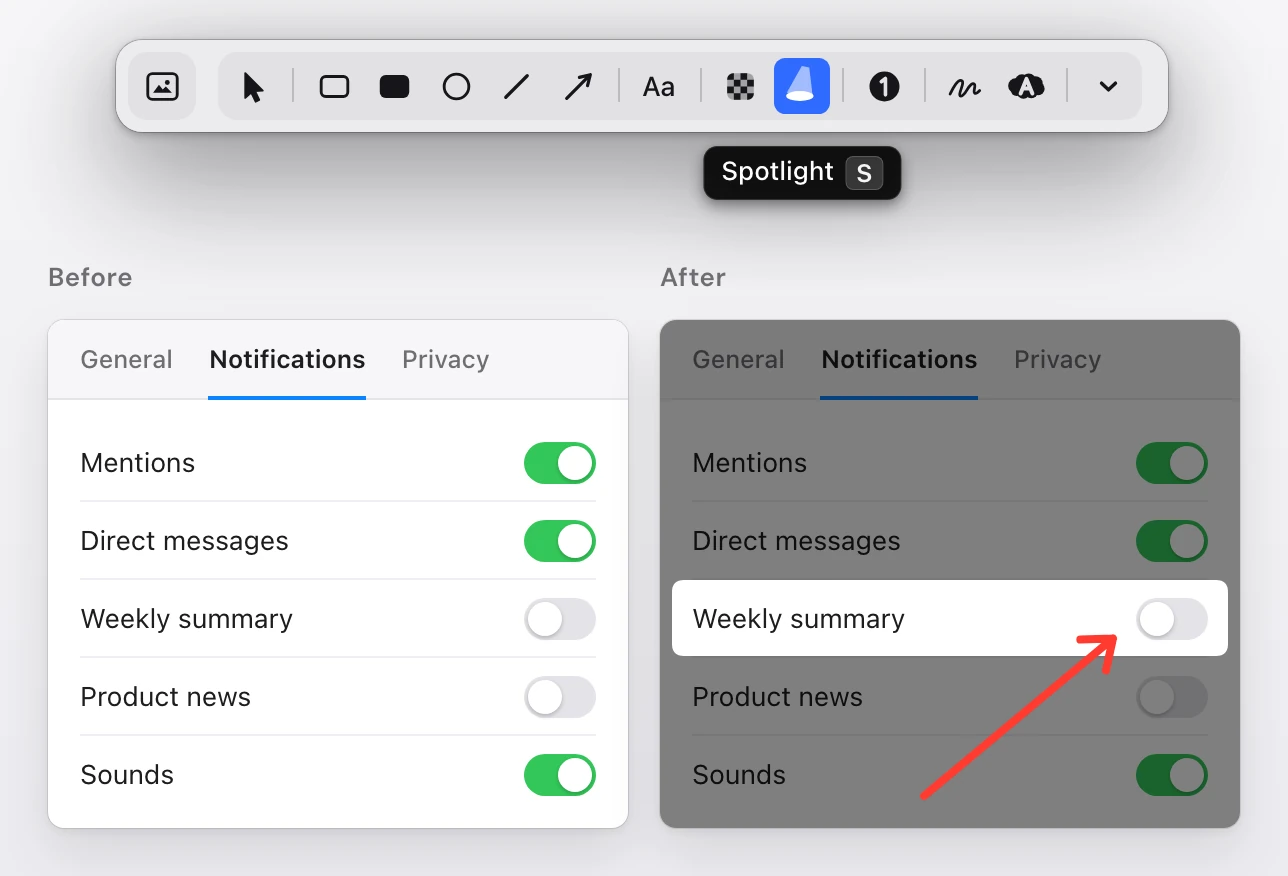Switch to Privacy tab in After panel
The height and width of the screenshot is (876, 1288).
pos(1057,360)
